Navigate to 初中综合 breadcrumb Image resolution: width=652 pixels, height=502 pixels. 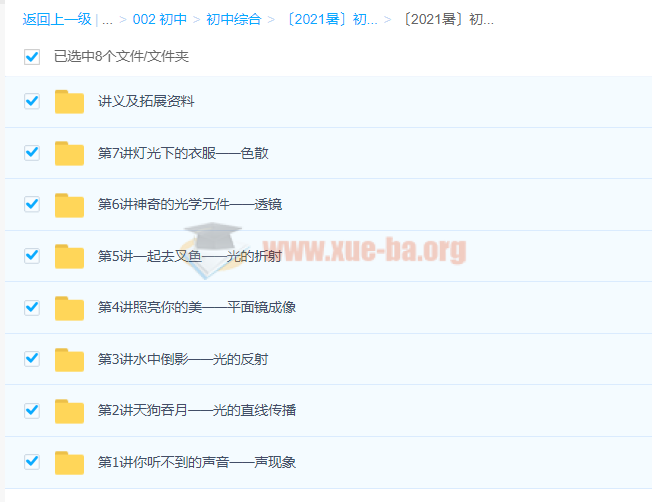[x=233, y=20]
